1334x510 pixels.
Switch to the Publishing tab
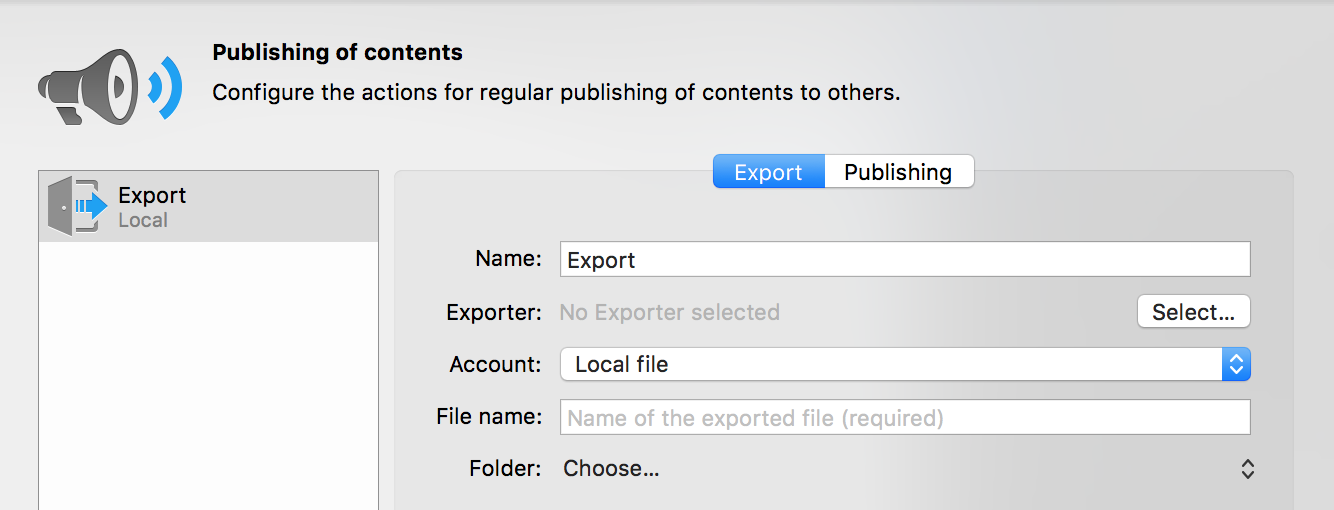[898, 172]
